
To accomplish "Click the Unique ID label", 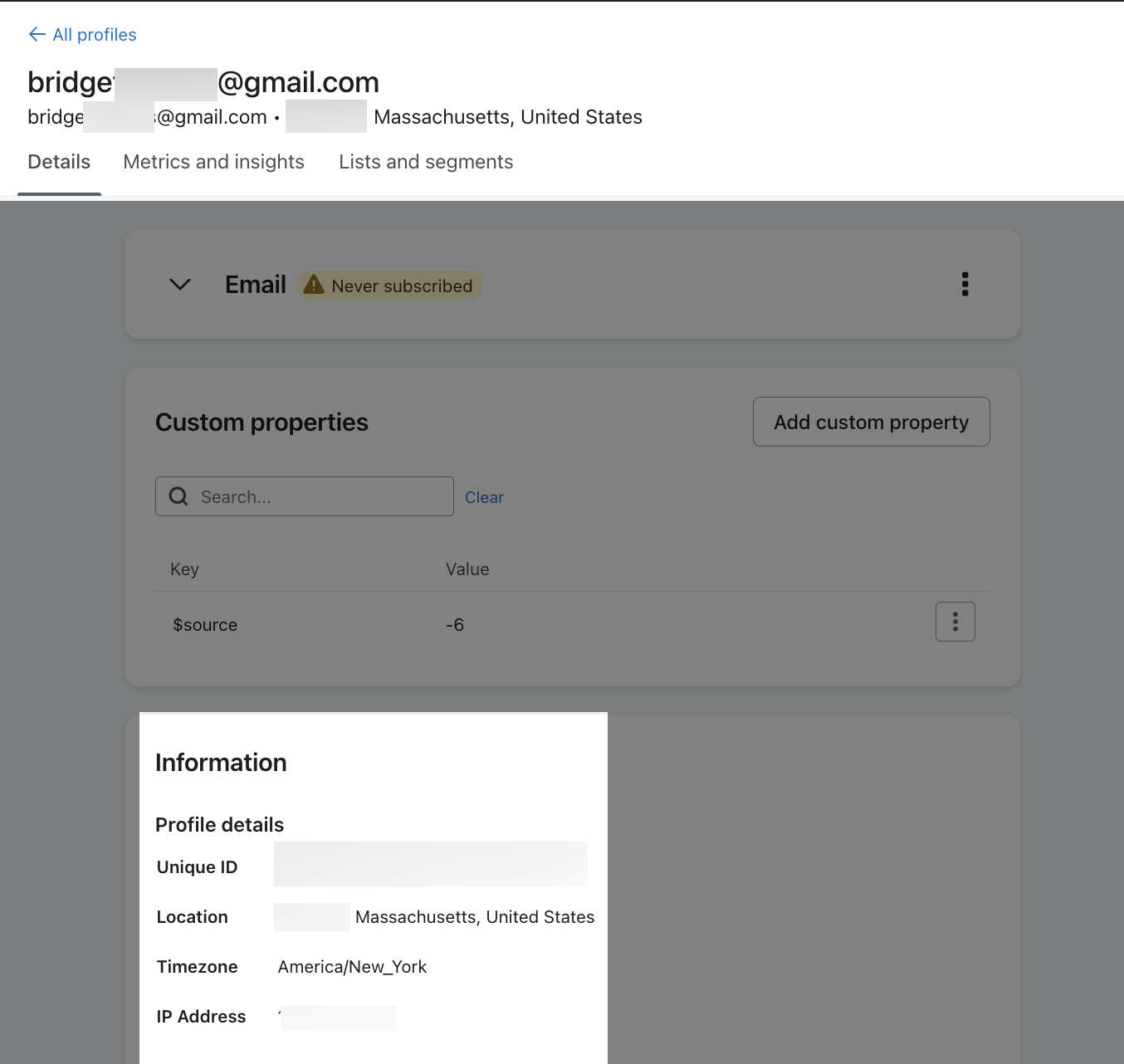I will coord(197,867).
